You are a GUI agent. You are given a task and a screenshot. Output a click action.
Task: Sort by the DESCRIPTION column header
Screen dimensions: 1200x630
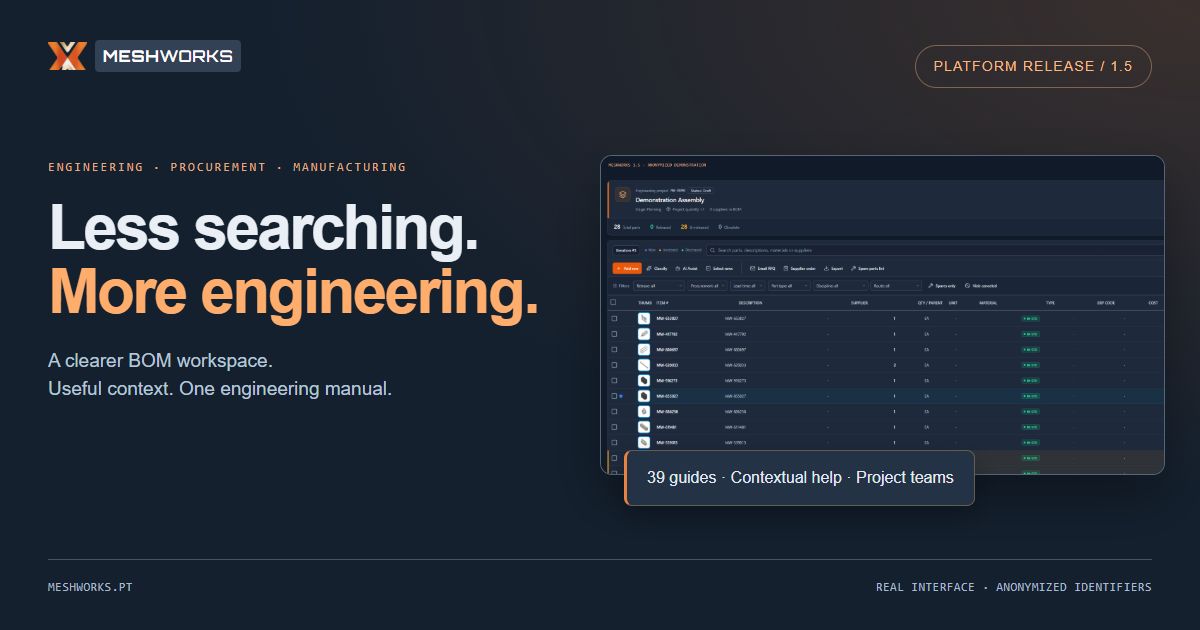[x=750, y=302]
